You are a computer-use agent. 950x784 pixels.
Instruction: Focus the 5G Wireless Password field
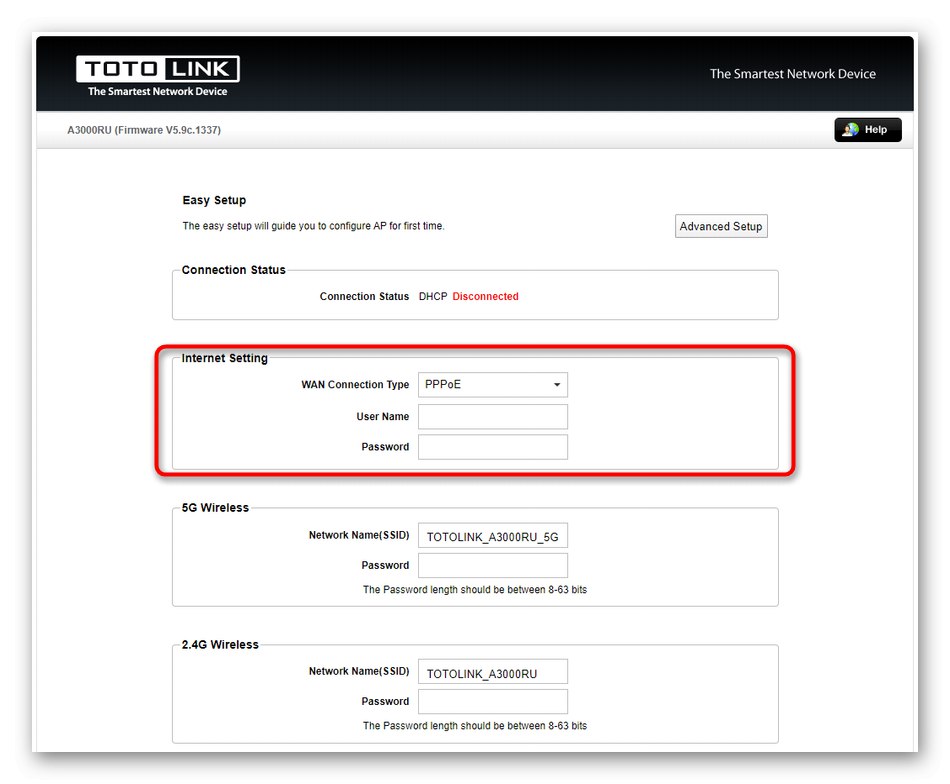click(493, 565)
